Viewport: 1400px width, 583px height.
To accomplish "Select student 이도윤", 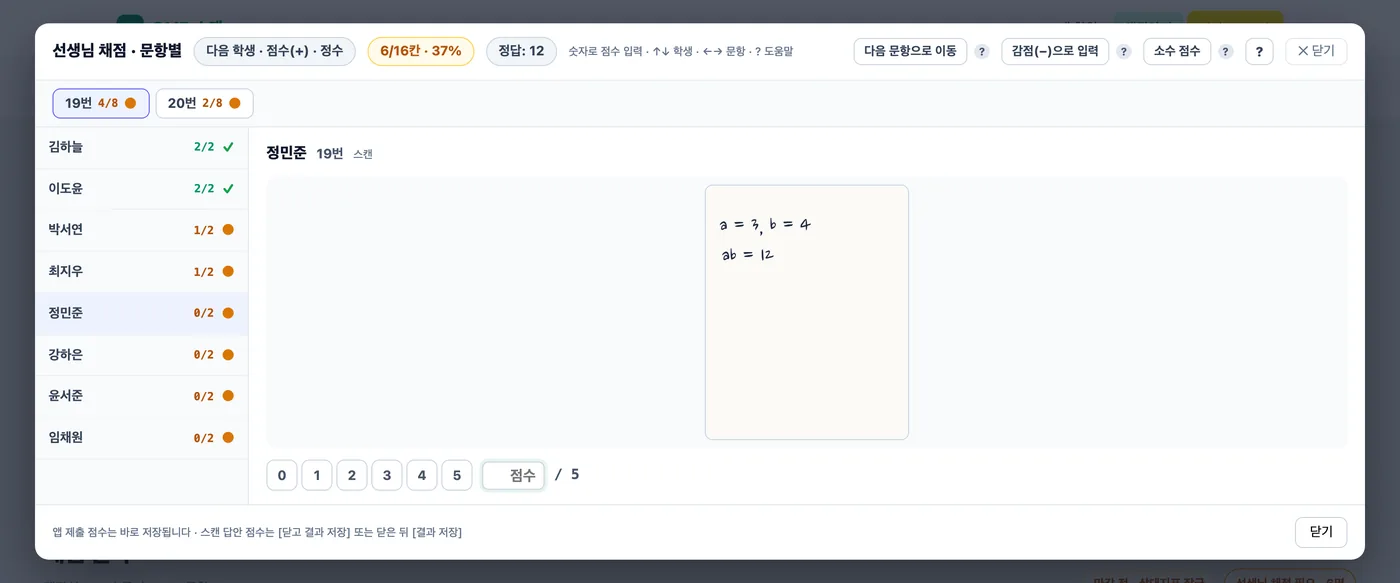I will [141, 188].
